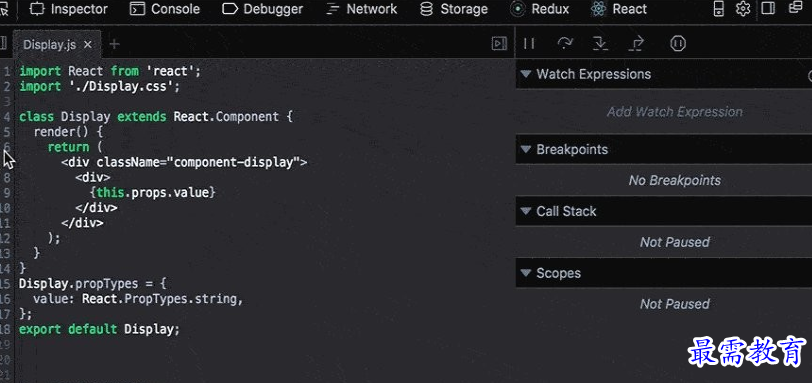Close the Display.js tab
The width and height of the screenshot is (812, 383).
[88, 45]
